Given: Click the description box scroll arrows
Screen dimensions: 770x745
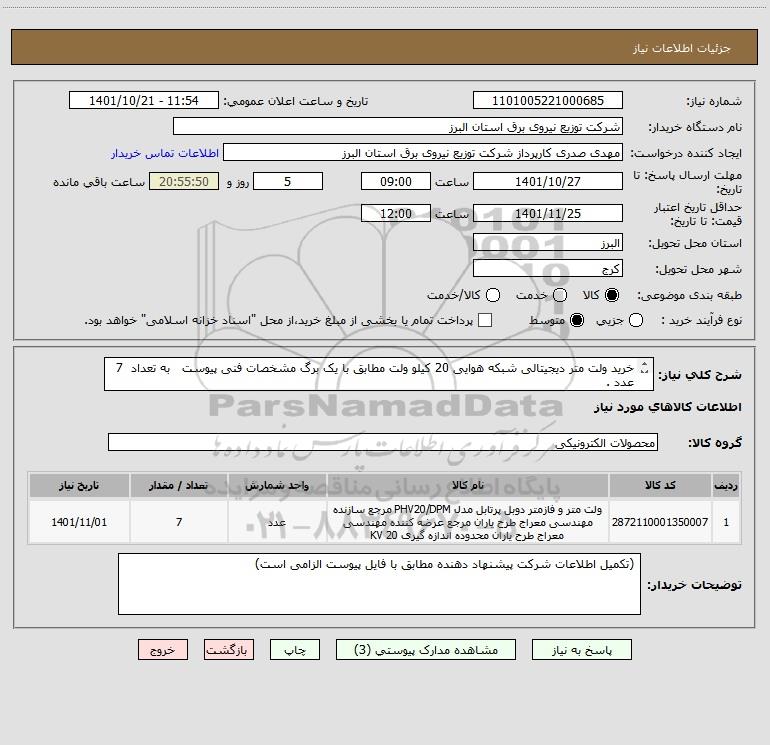Looking at the screenshot, I should point(645,368).
